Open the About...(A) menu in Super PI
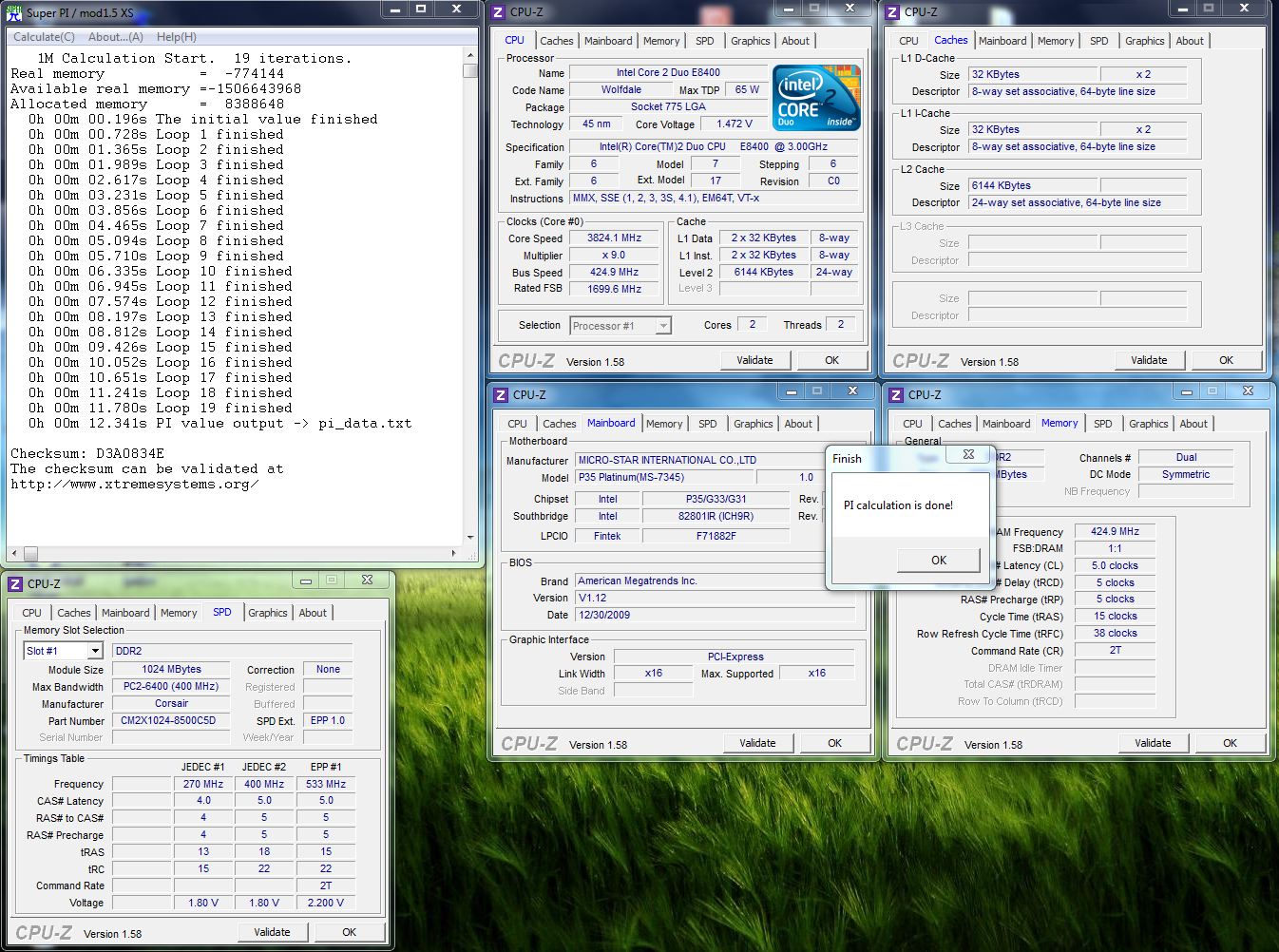1279x952 pixels. click(116, 37)
